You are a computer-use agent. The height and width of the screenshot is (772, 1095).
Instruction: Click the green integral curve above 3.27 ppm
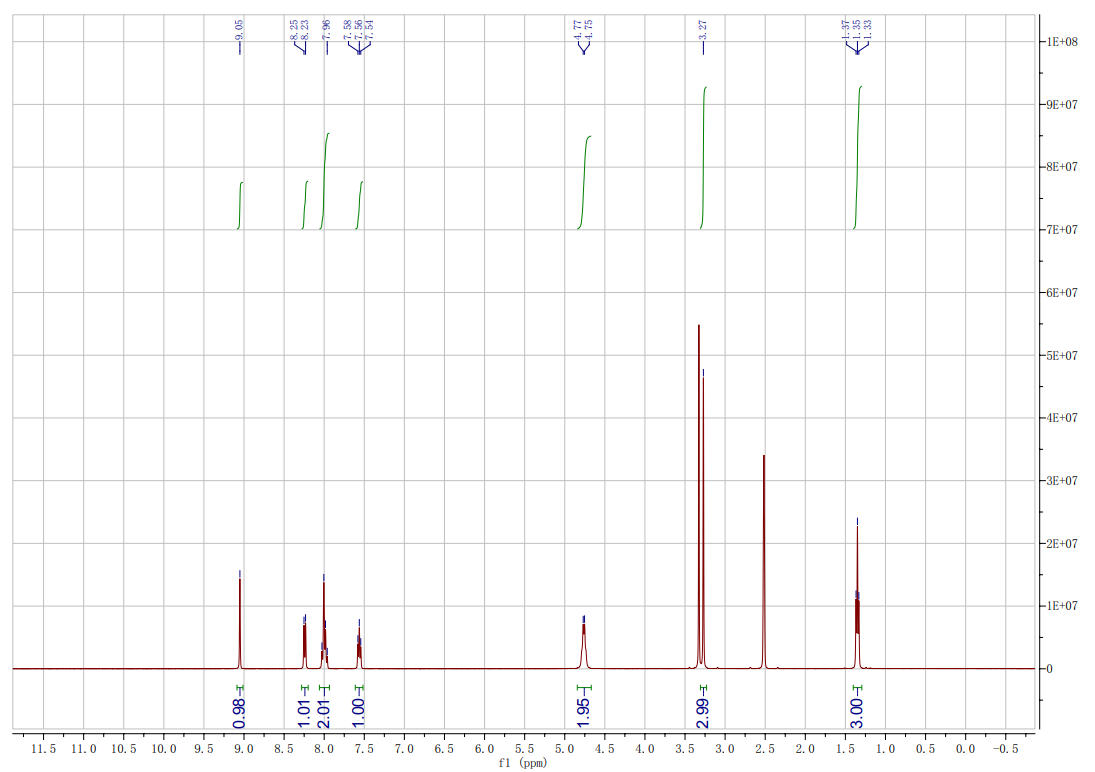coord(703,158)
